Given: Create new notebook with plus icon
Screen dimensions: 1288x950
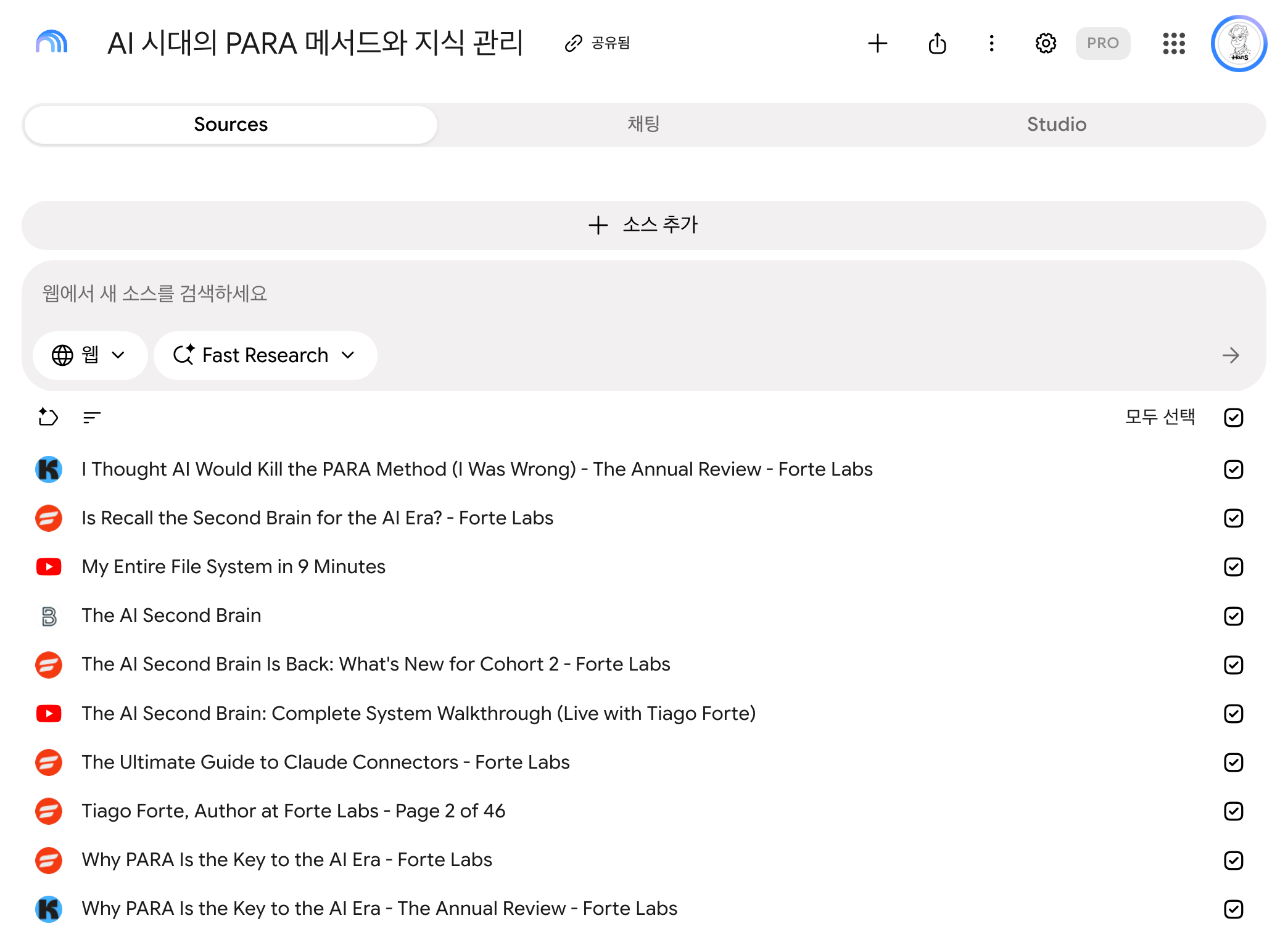Looking at the screenshot, I should (878, 43).
